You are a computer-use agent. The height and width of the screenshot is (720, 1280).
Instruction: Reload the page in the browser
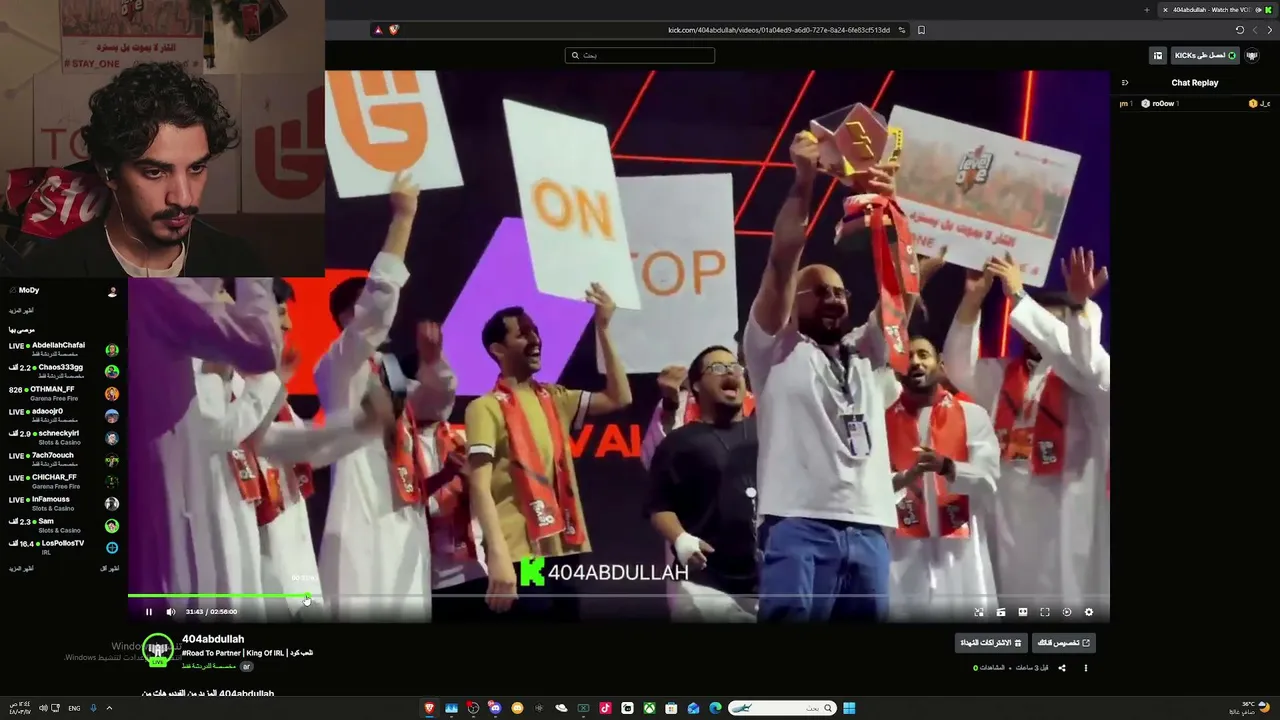1240,30
